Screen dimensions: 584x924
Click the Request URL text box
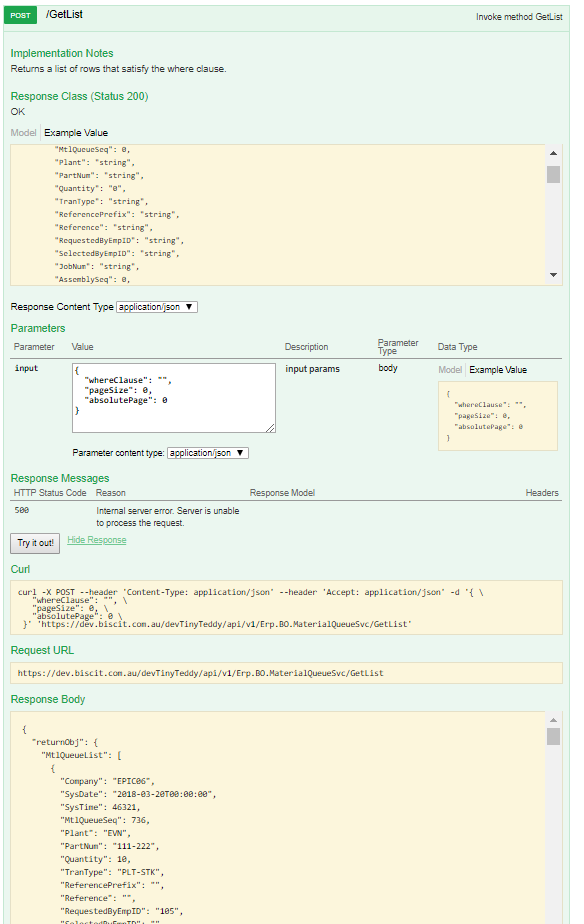pos(286,673)
